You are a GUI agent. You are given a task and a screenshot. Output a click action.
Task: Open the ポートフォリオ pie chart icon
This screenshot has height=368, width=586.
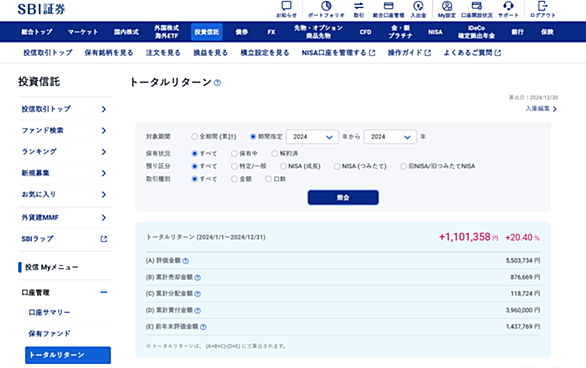[326, 6]
